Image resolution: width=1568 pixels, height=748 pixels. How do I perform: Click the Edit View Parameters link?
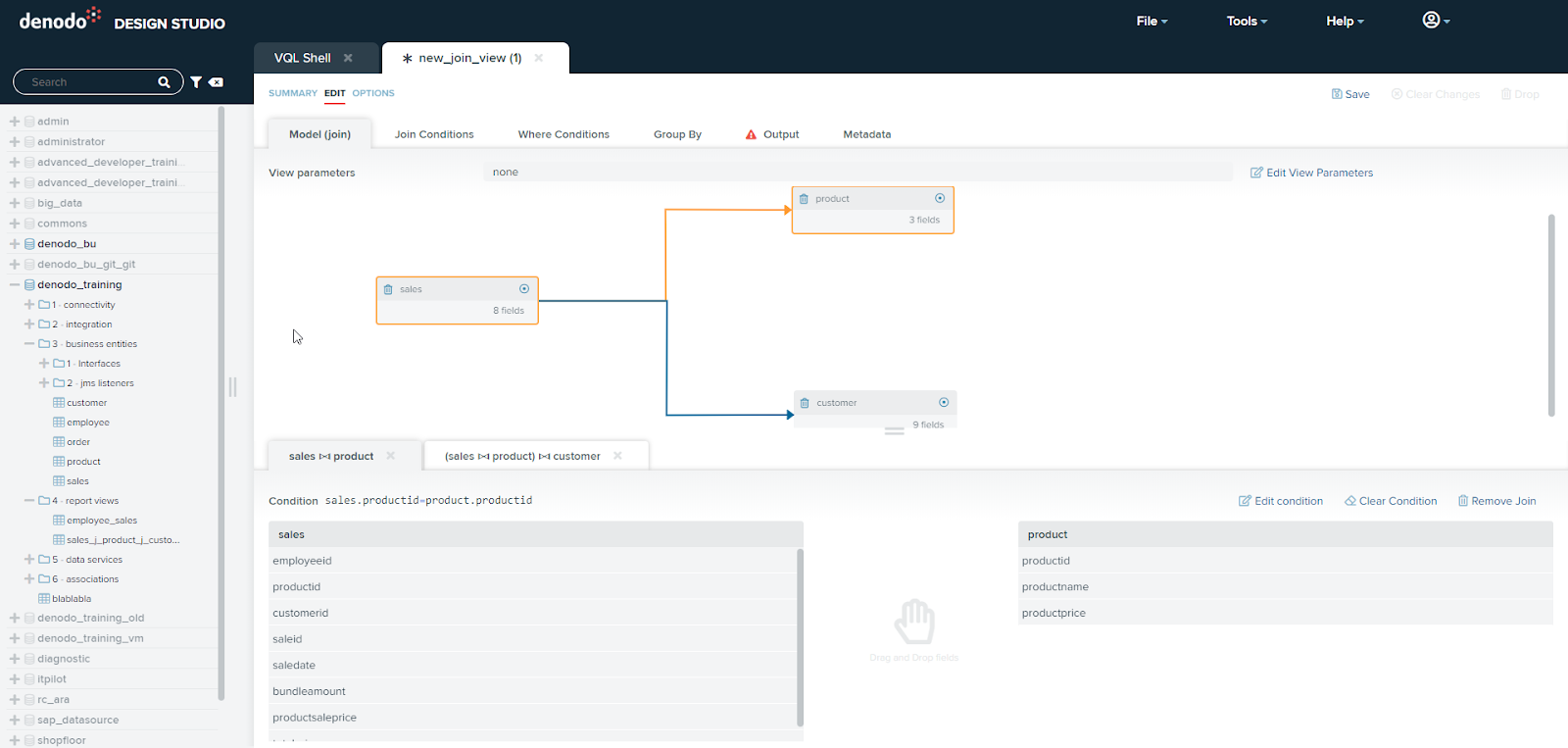[1311, 173]
